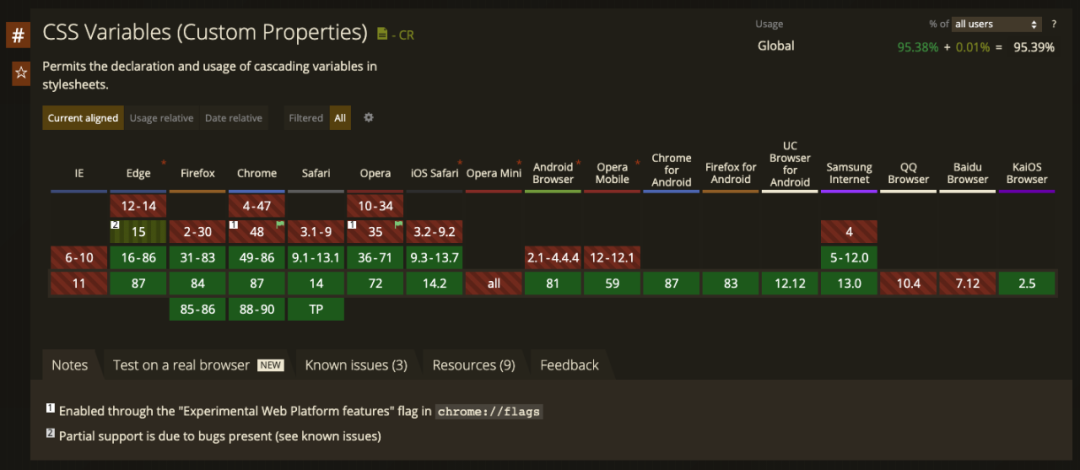Open the Notes tab
The image size is (1080, 470).
tap(70, 365)
